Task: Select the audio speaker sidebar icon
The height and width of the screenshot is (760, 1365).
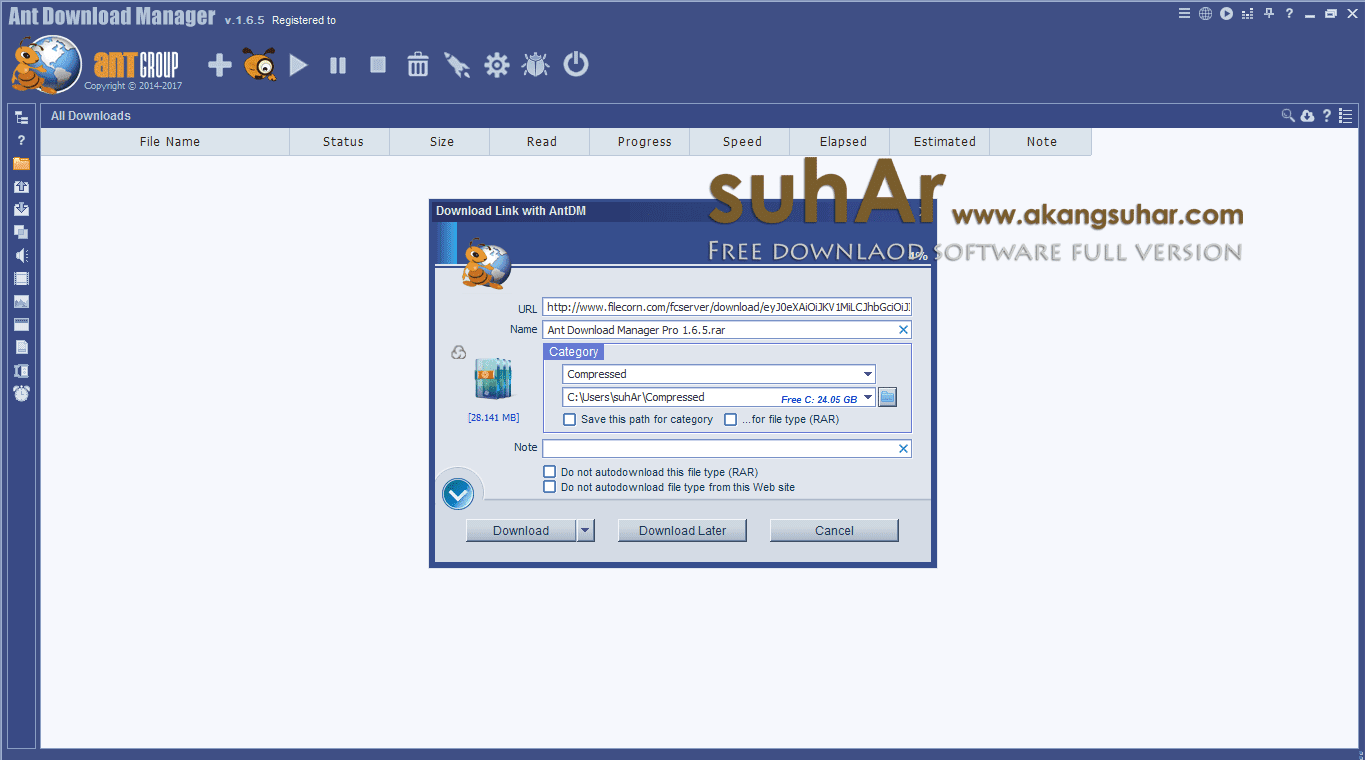Action: [21, 255]
